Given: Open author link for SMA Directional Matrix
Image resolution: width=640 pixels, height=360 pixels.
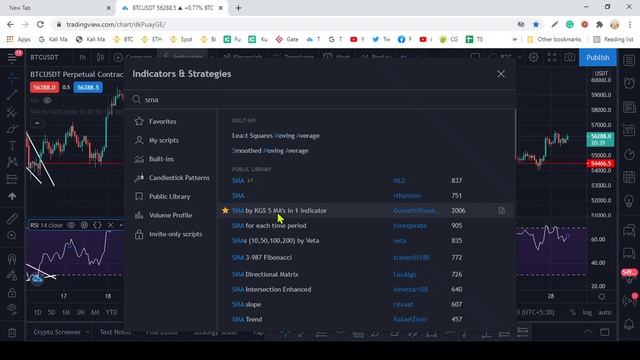Looking at the screenshot, I should click(x=404, y=274).
